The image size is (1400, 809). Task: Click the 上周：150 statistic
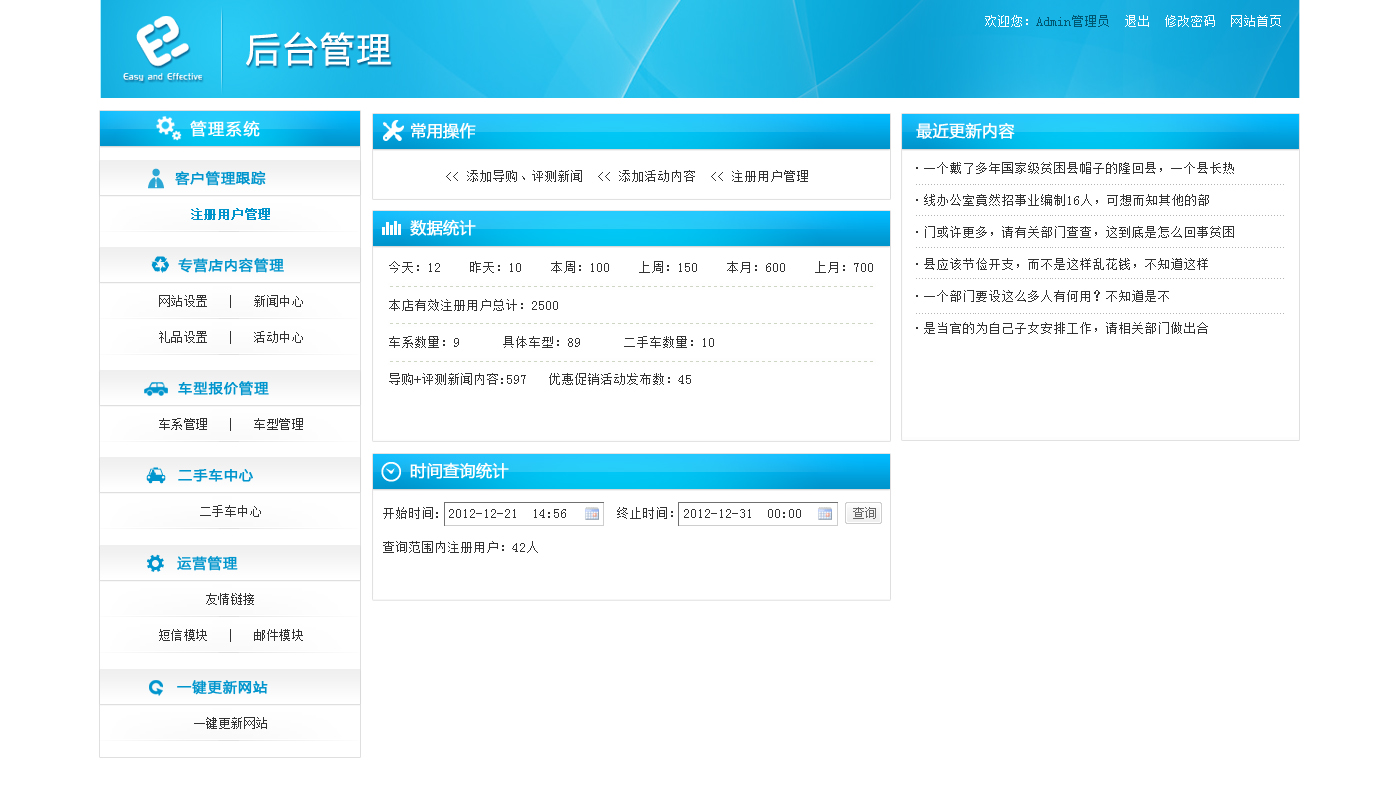pyautogui.click(x=668, y=268)
